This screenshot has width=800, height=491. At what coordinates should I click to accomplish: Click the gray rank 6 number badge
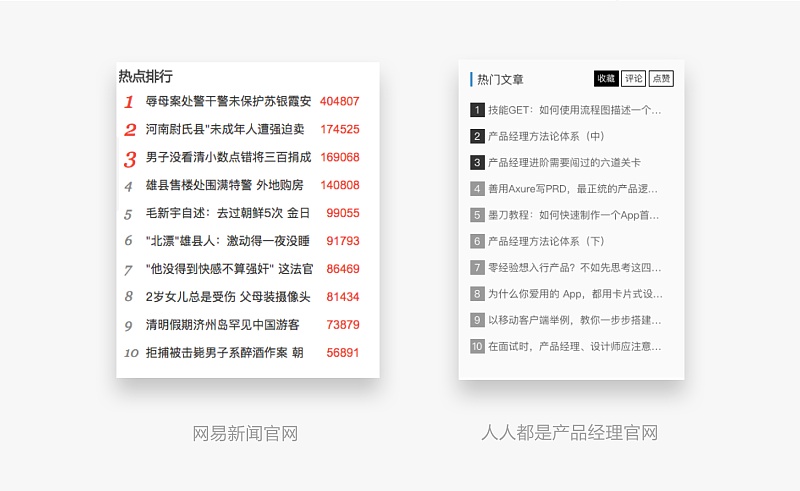(x=477, y=241)
